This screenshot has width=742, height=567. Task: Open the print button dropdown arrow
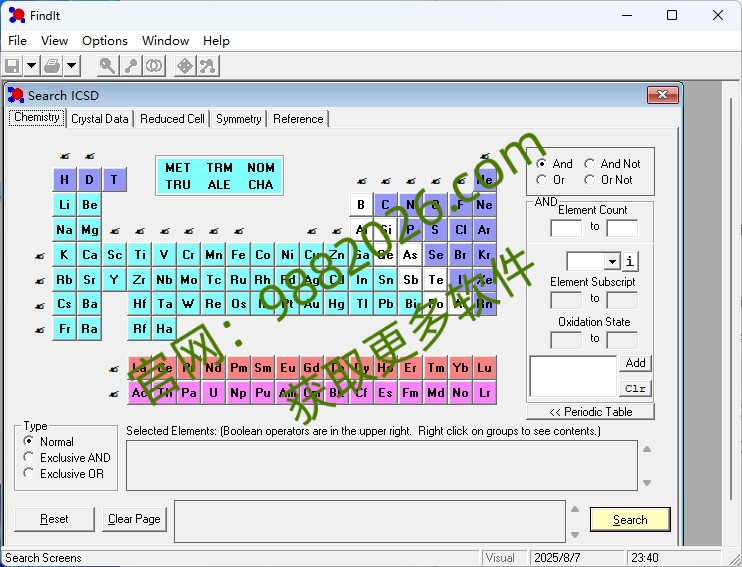pos(71,66)
